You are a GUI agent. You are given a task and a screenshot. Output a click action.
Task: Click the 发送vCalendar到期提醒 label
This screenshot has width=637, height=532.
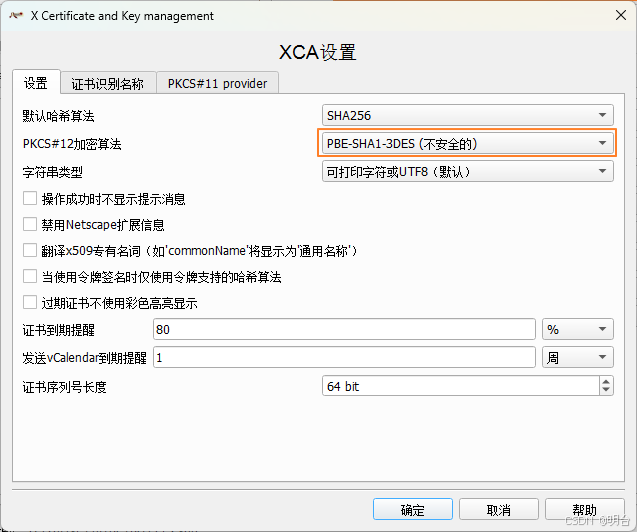[x=84, y=358]
